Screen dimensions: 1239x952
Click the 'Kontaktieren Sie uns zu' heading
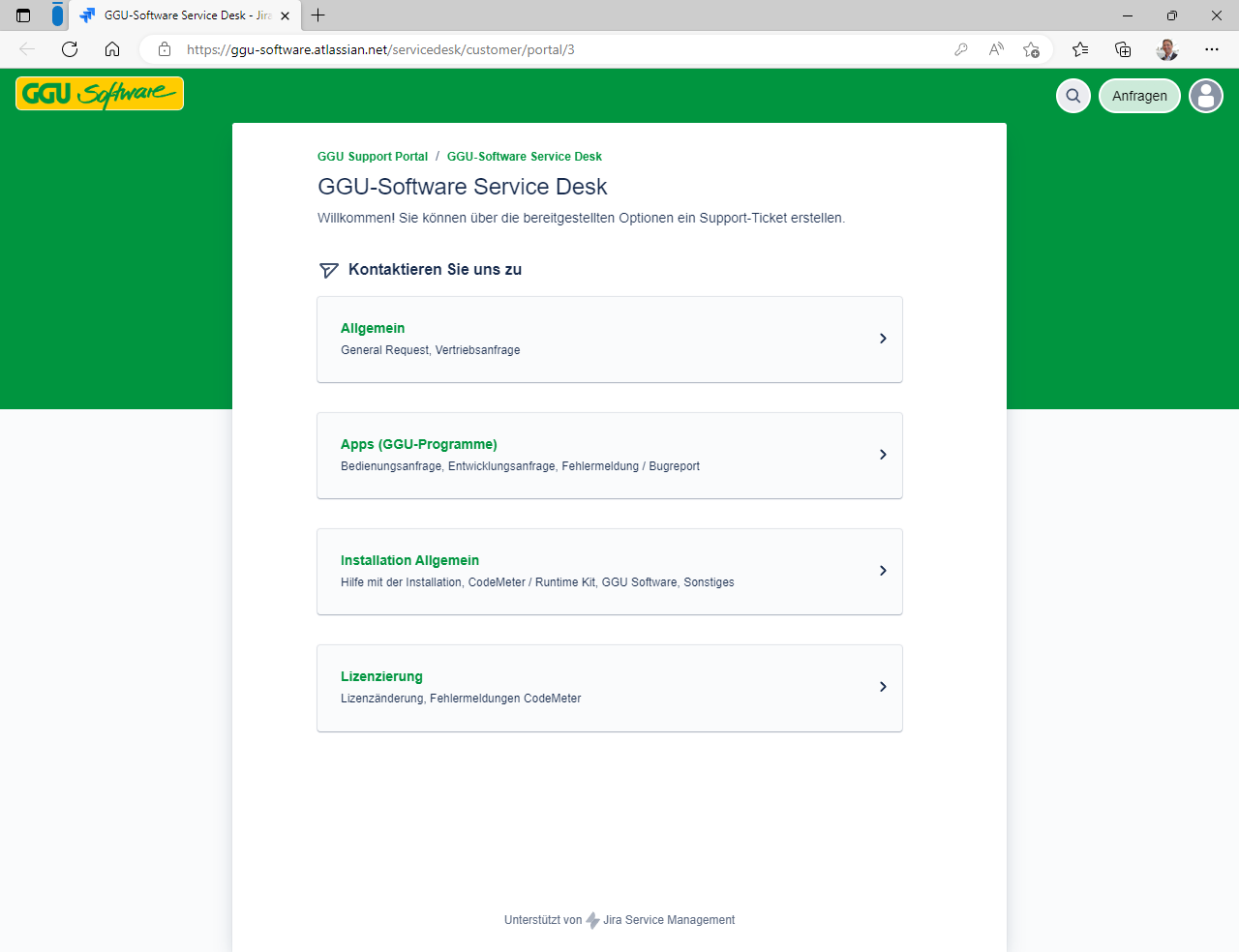(435, 270)
